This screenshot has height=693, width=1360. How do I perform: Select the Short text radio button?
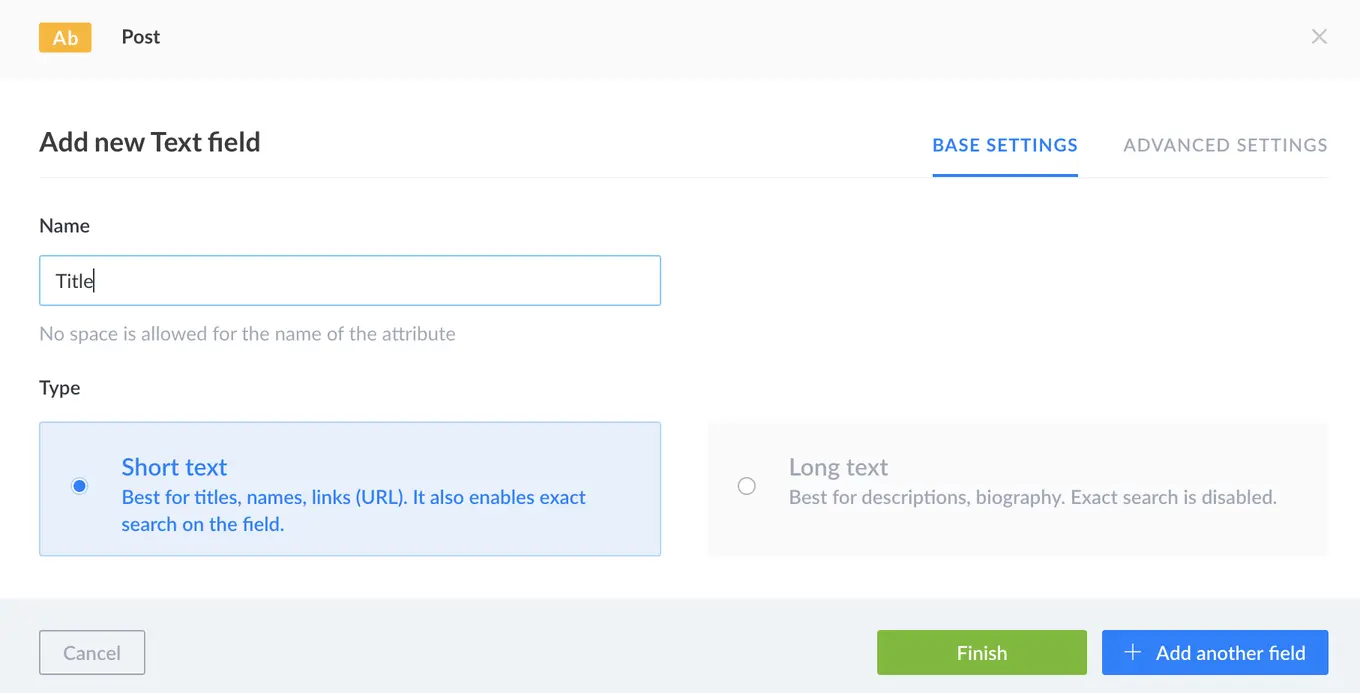tap(79, 486)
